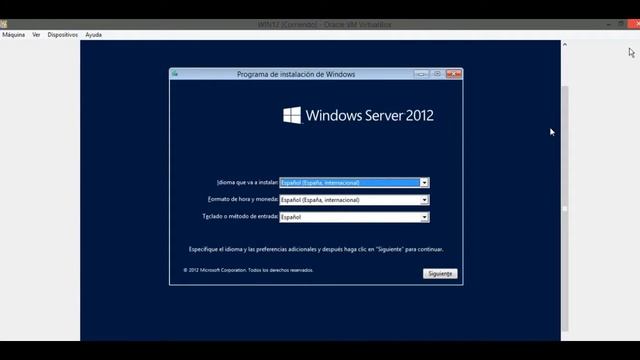Open the Máquina menu
The width and height of the screenshot is (640, 360).
(13, 35)
